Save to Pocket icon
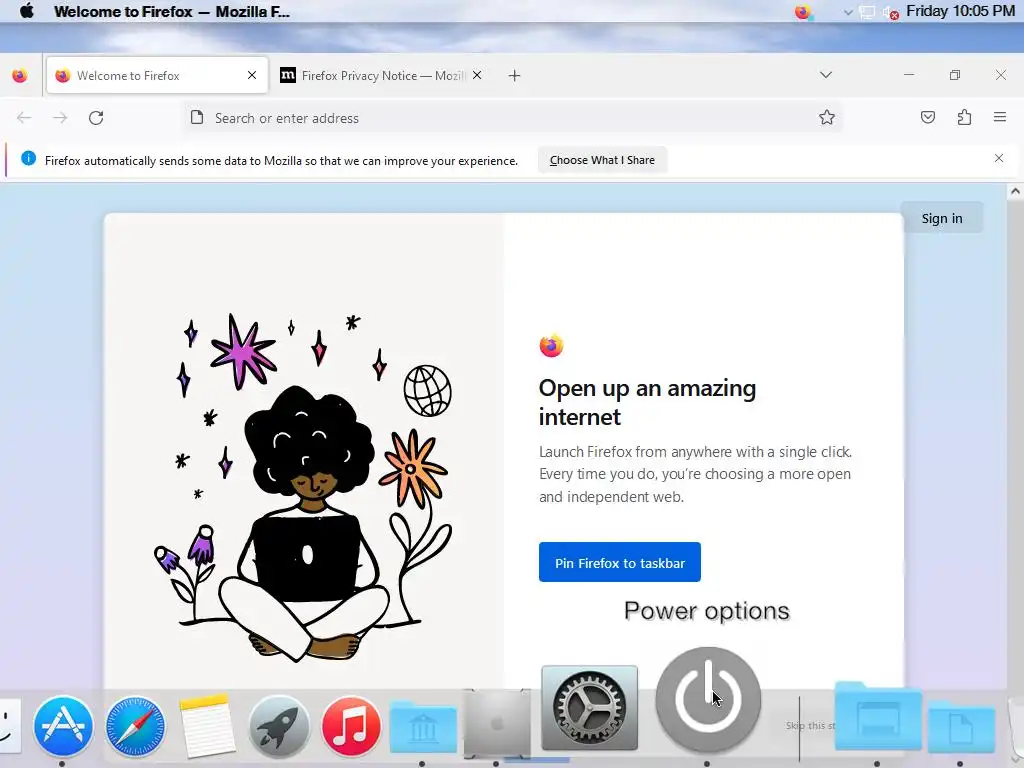 click(x=927, y=118)
